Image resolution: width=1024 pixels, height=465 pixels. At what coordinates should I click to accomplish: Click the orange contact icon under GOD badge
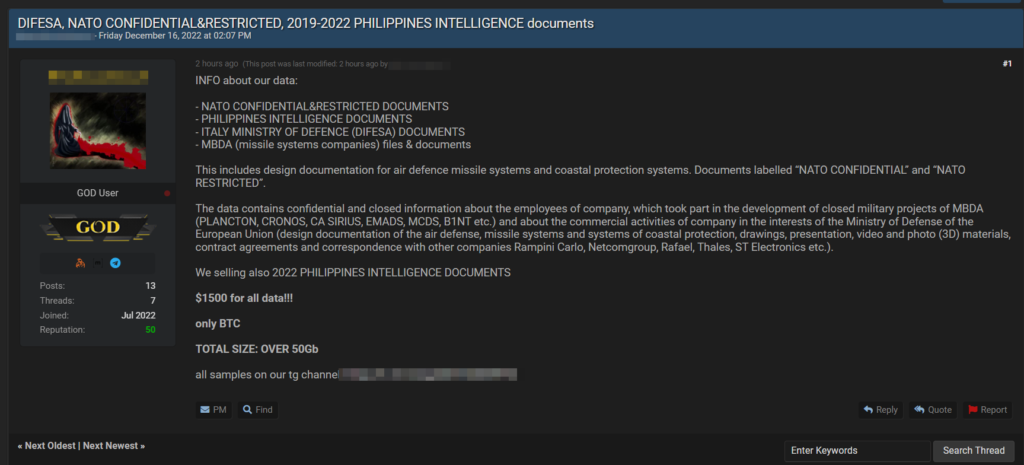click(79, 263)
